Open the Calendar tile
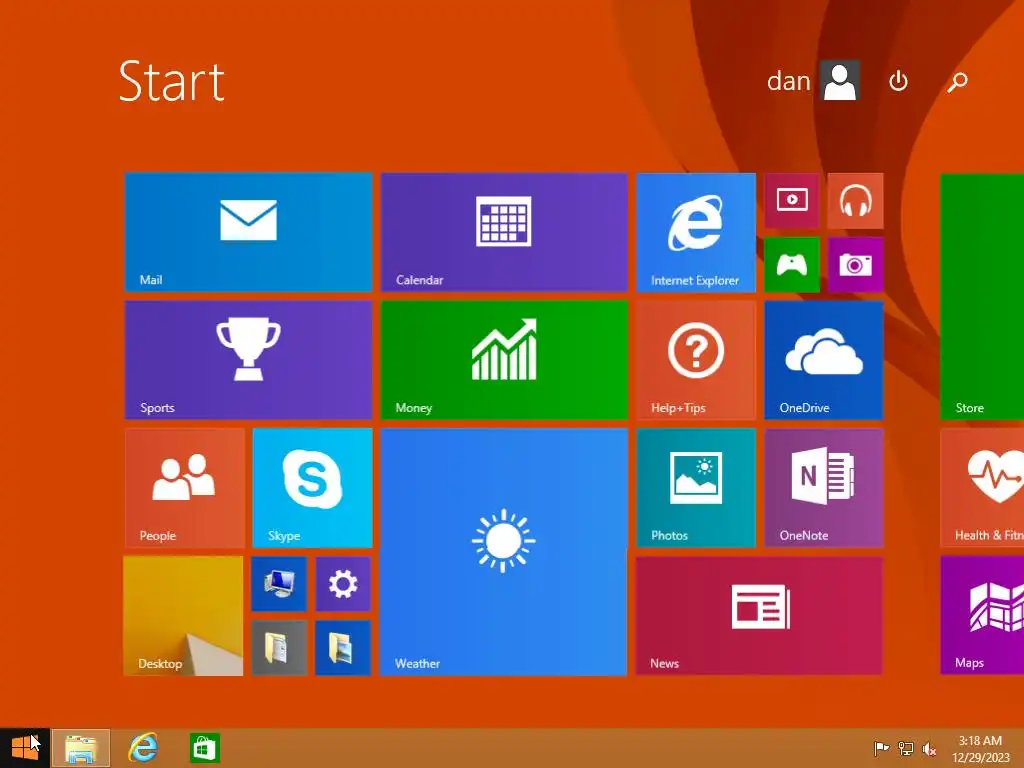1024x768 pixels. 504,232
